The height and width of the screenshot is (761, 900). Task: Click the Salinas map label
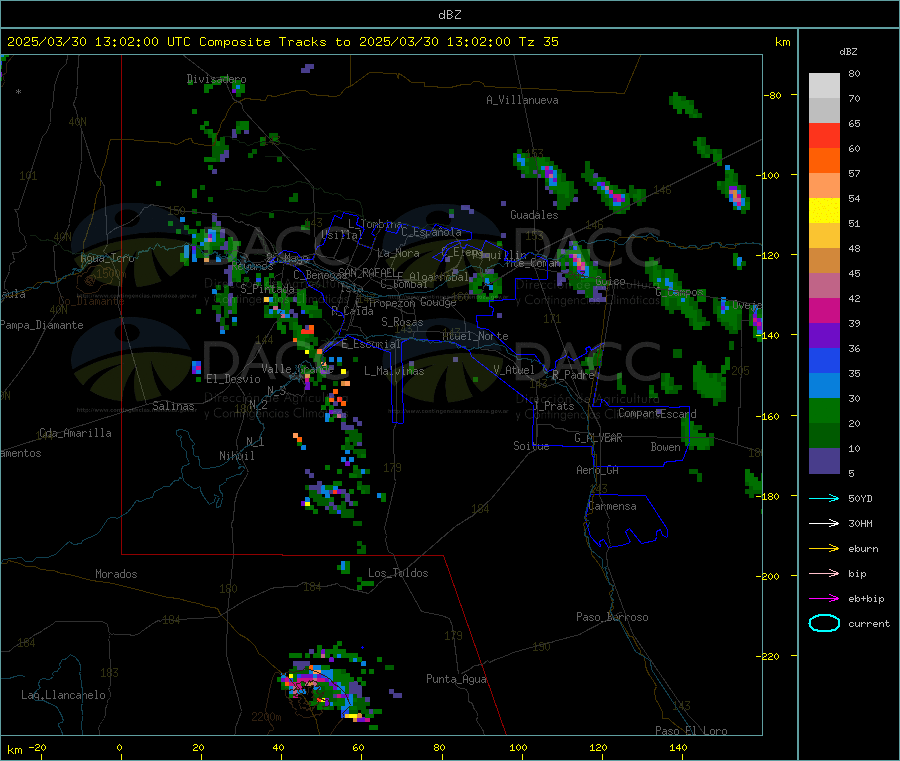click(173, 406)
